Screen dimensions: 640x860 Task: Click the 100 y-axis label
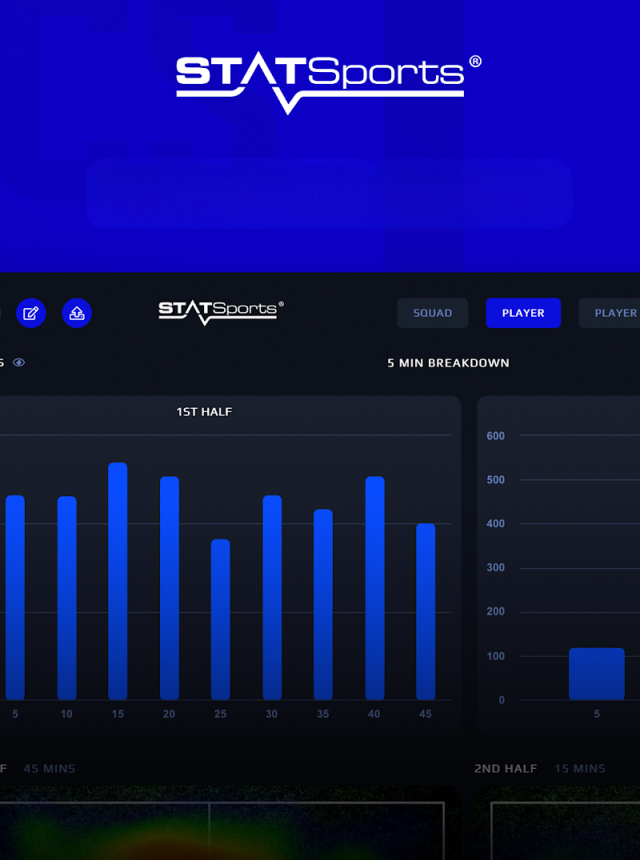(495, 656)
